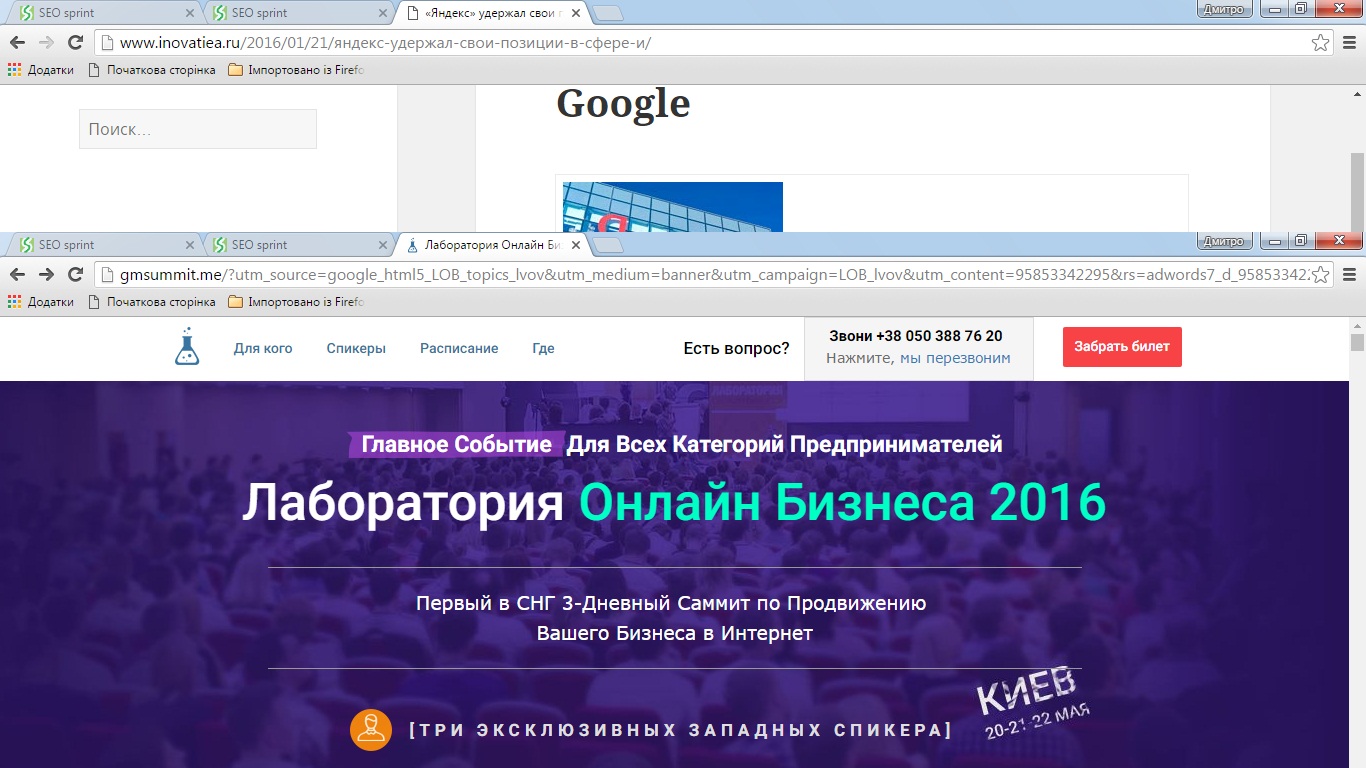
Task: Click the Звони +38 050 388 76 20 phone number
Action: point(916,336)
